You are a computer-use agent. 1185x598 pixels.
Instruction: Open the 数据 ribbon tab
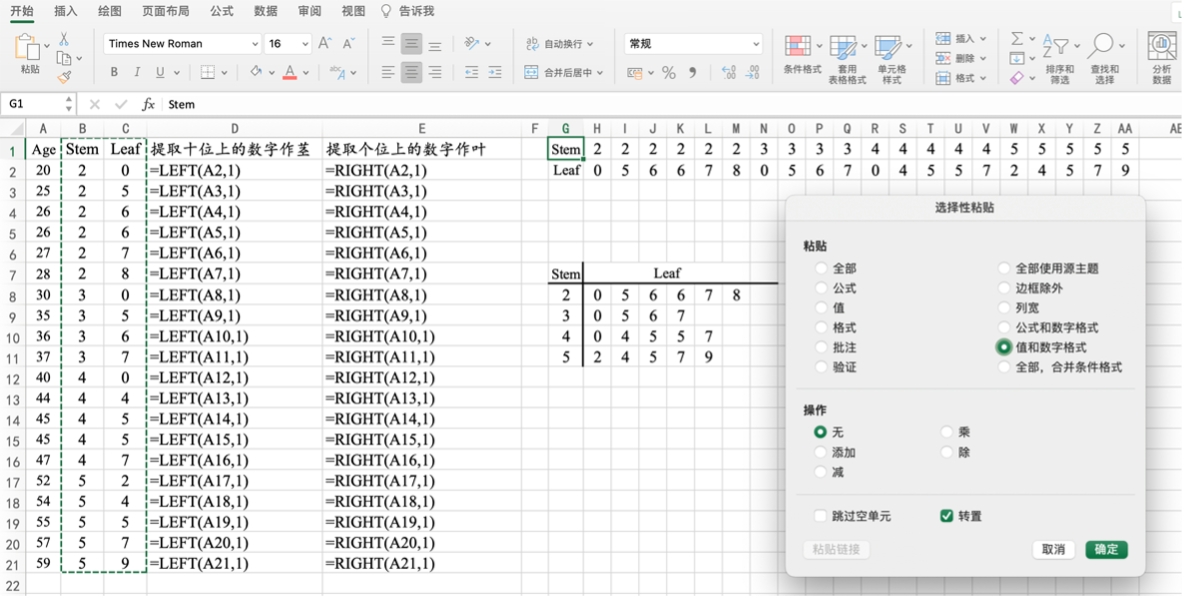(266, 11)
